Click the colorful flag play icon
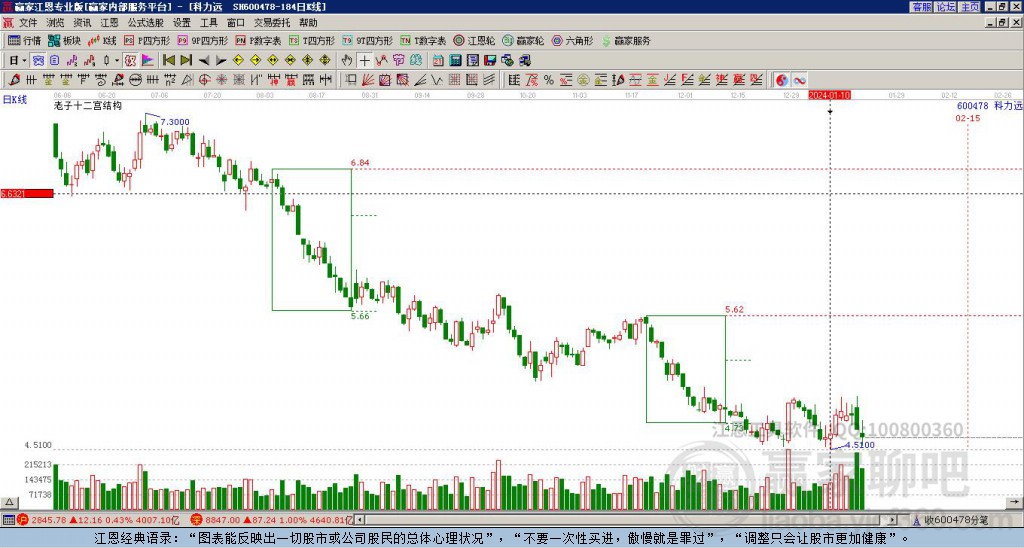This screenshot has height=548, width=1024. [x=148, y=61]
